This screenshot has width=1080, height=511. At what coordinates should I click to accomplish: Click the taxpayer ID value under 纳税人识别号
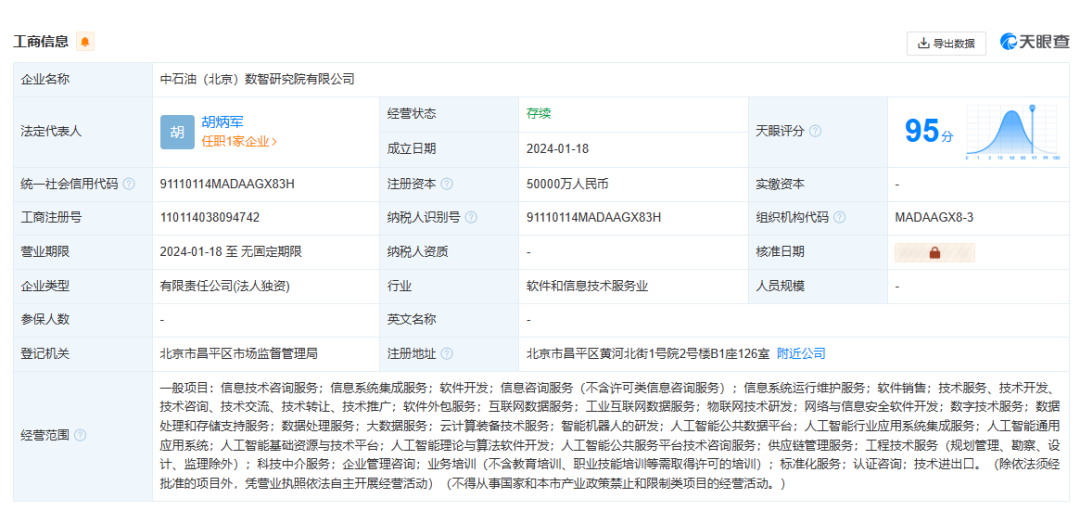[594, 218]
